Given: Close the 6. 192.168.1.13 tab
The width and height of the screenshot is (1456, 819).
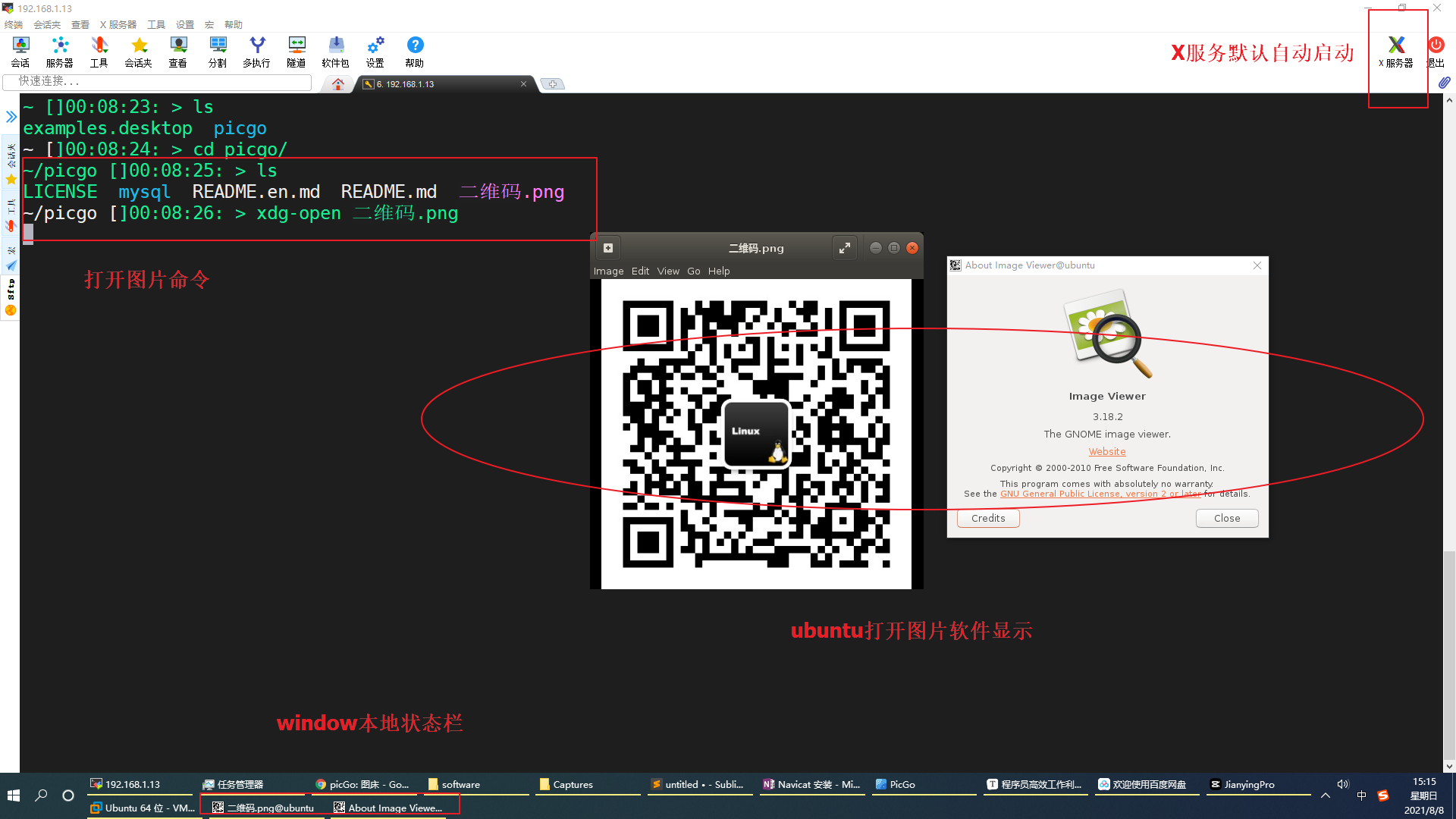Looking at the screenshot, I should pos(523,84).
